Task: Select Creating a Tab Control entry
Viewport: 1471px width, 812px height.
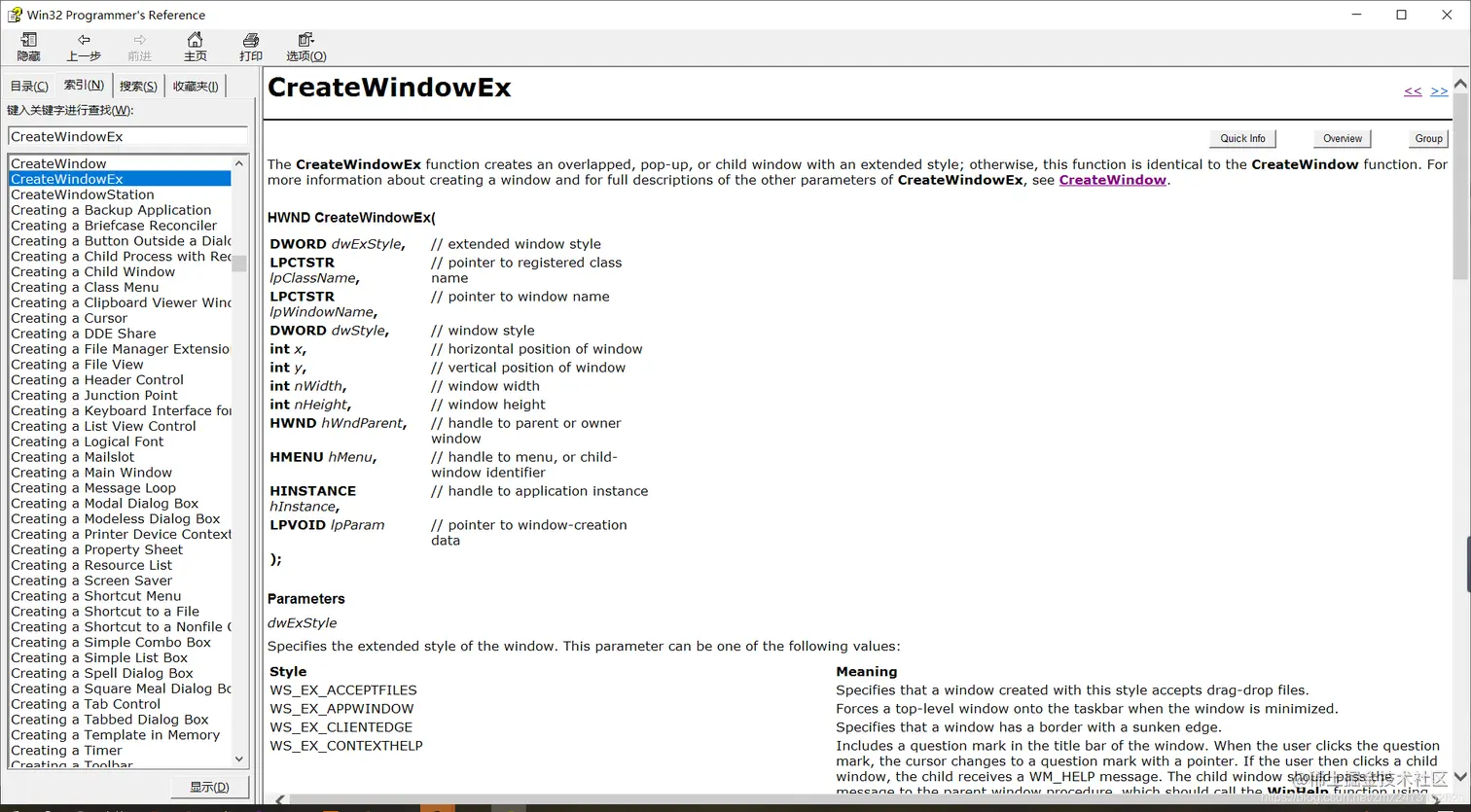Action: [x=120, y=704]
